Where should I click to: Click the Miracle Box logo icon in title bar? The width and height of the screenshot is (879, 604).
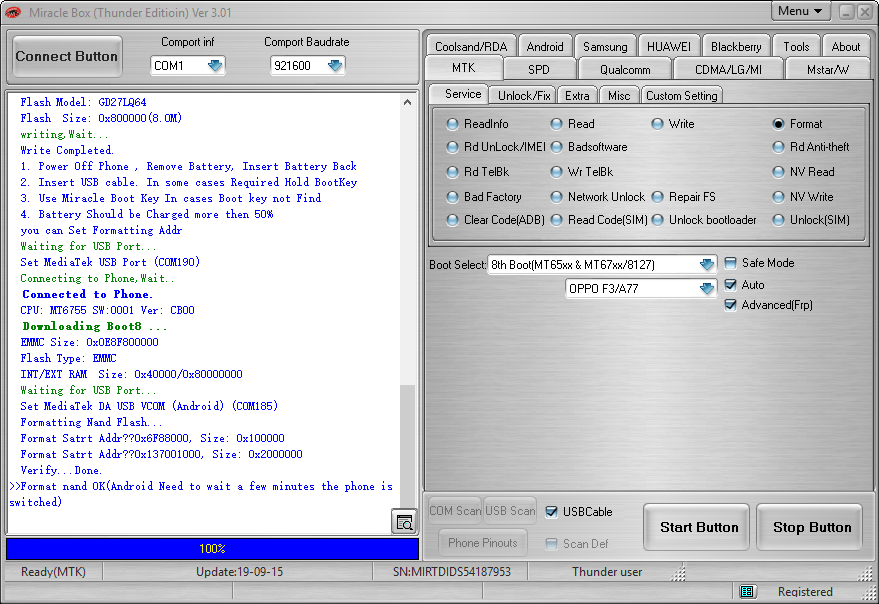tap(13, 12)
